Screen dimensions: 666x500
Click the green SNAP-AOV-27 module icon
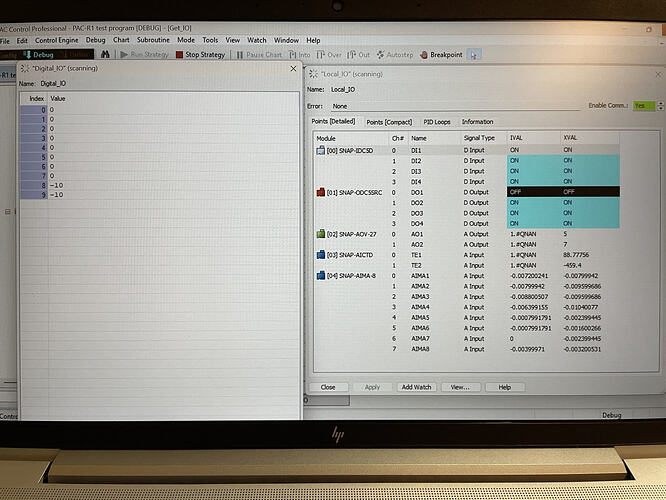point(321,234)
